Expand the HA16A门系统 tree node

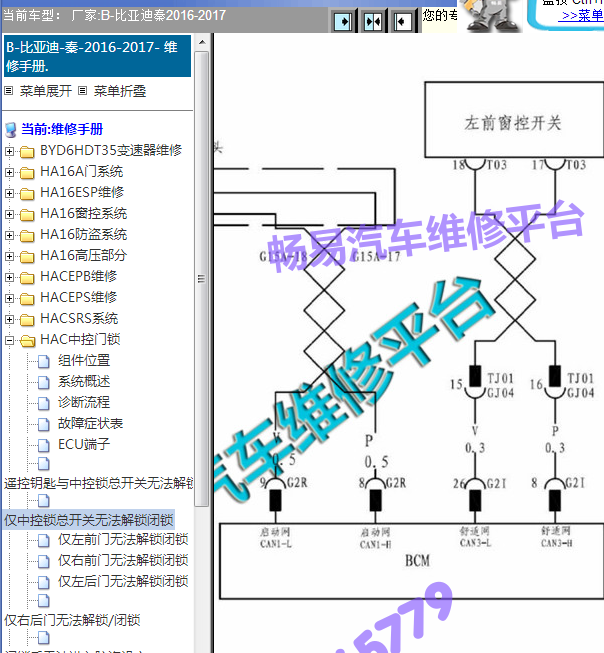click(9, 172)
